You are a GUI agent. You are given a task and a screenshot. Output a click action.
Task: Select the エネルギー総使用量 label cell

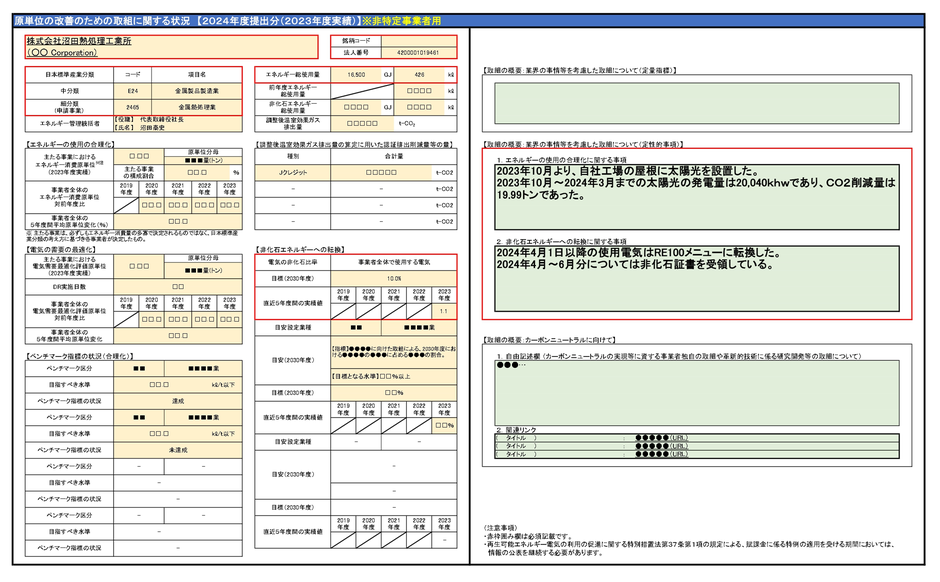tap(293, 75)
